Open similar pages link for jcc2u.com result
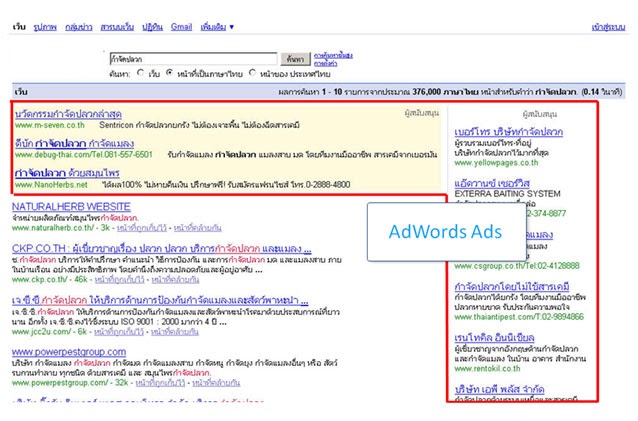This screenshot has width=638, height=421. point(175,332)
